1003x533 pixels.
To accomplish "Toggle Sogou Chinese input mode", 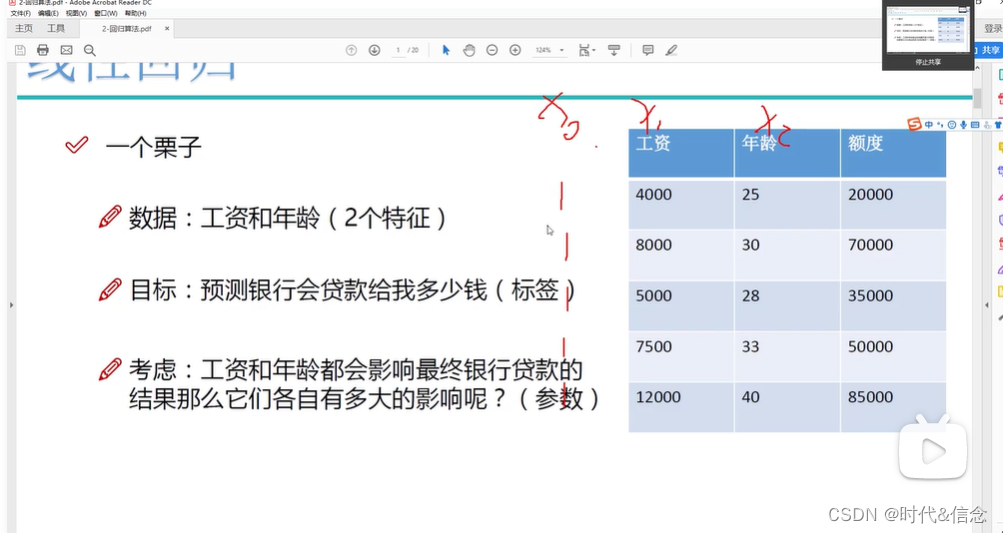I will 929,125.
